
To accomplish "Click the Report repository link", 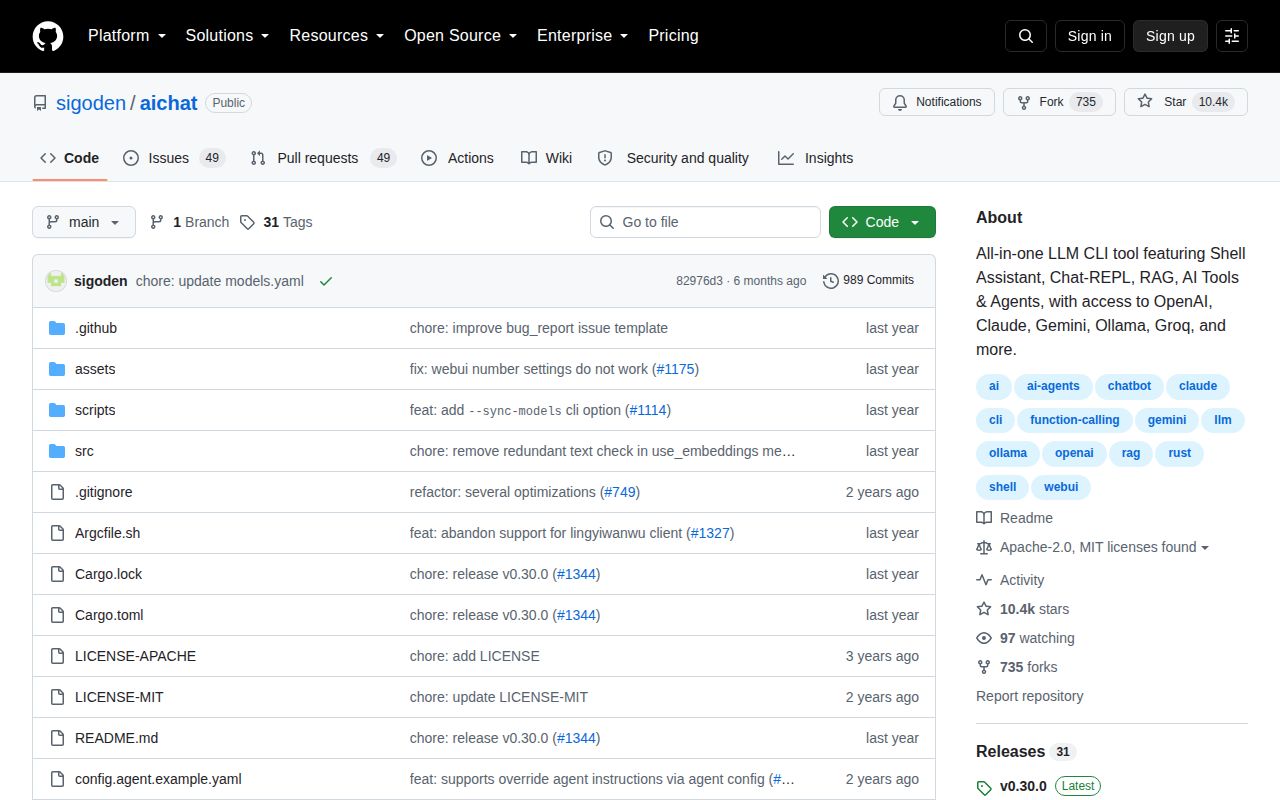I will (1030, 696).
